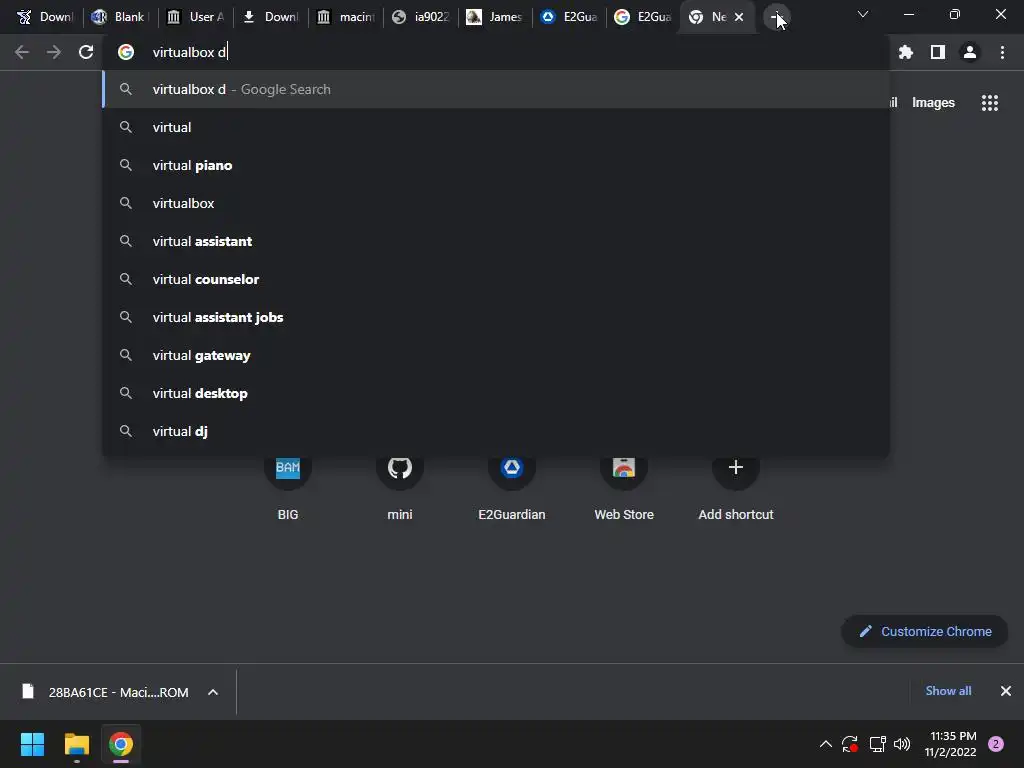Switch to the ia9022 tab
This screenshot has width=1024, height=768.
click(420, 17)
